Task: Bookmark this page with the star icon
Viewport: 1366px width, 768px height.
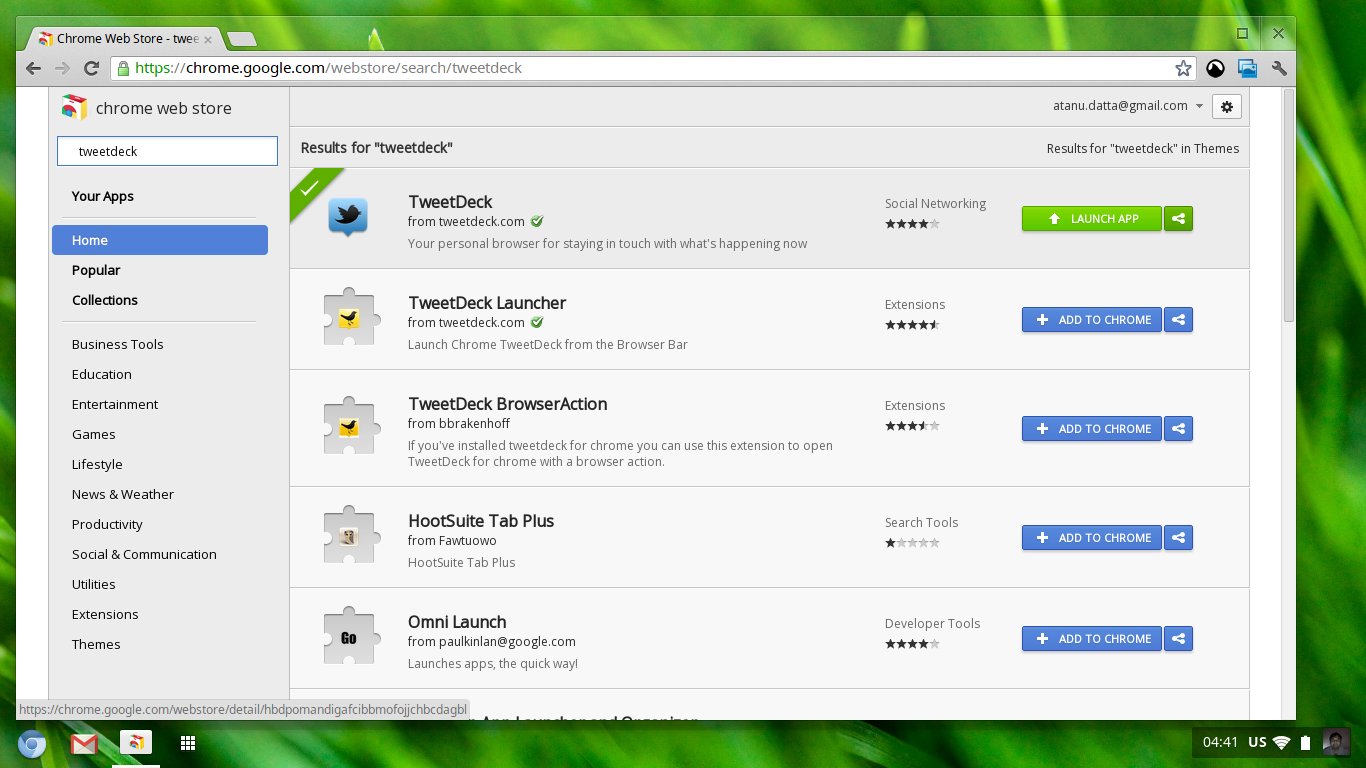Action: (1183, 68)
